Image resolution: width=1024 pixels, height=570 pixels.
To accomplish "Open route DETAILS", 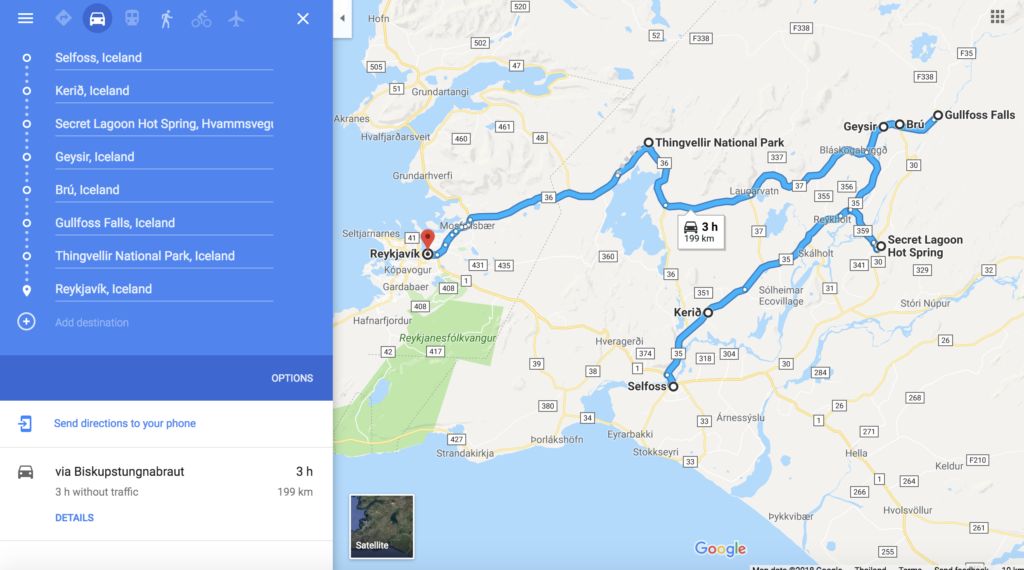I will pos(74,518).
